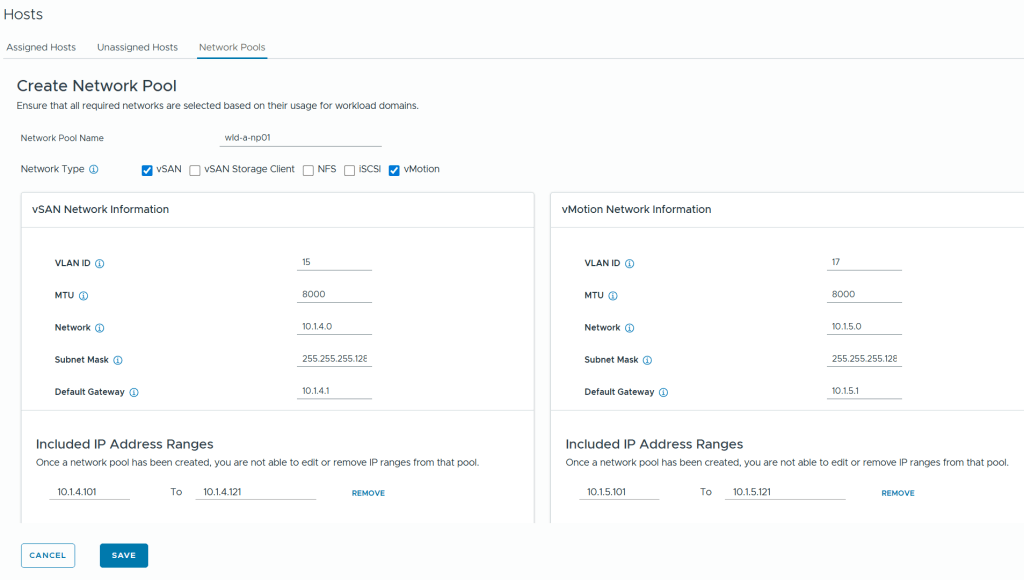Click vSAN VLAN ID info icon

tap(100, 264)
